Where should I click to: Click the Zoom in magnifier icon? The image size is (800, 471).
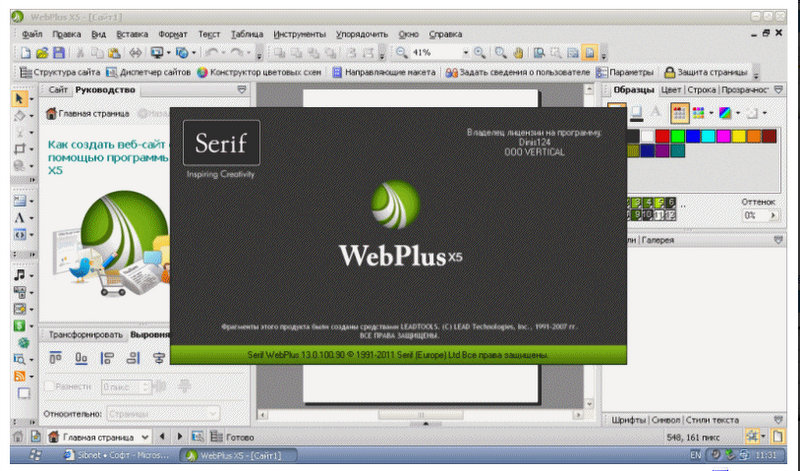coord(480,53)
